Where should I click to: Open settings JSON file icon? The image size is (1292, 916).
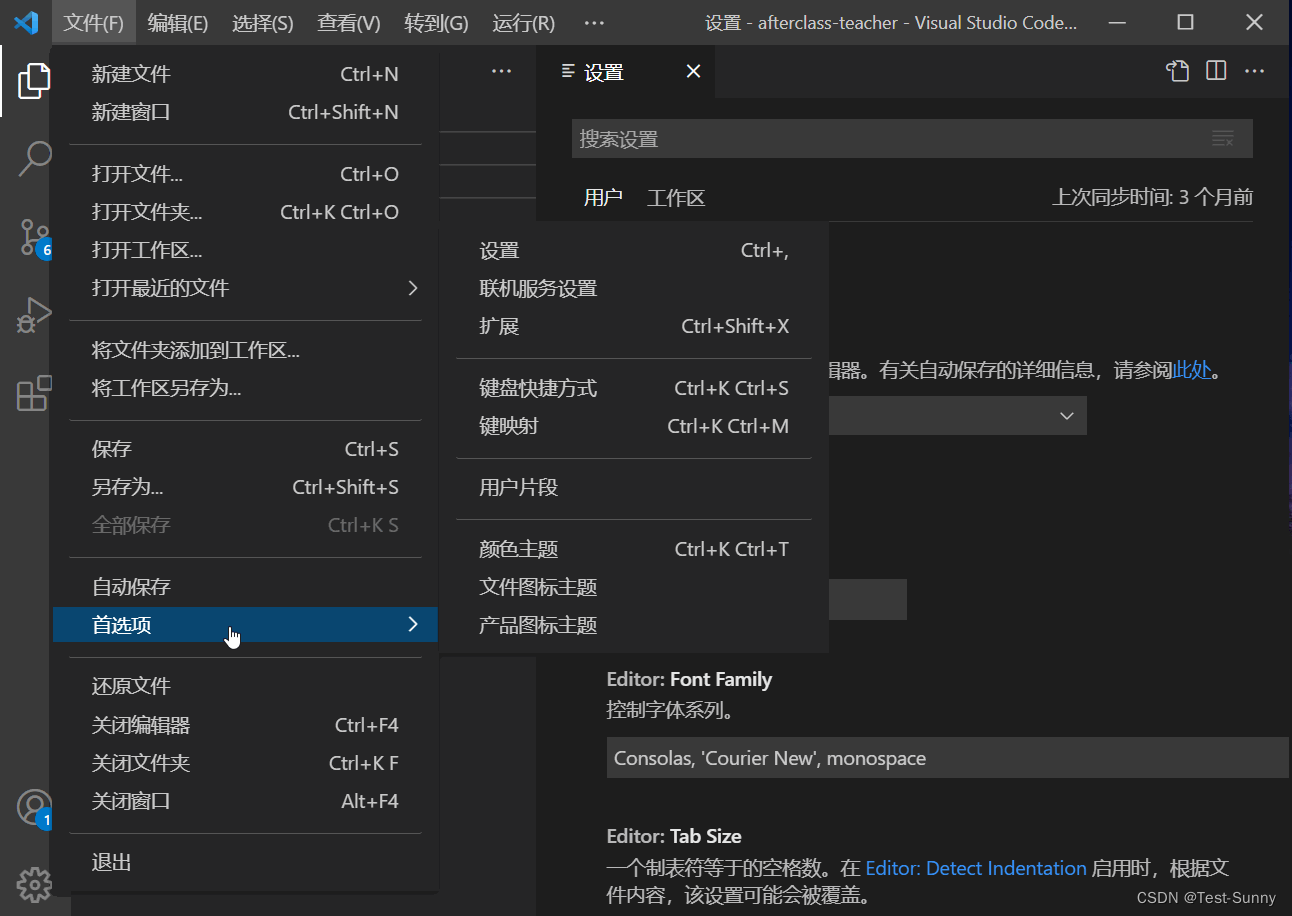1178,70
